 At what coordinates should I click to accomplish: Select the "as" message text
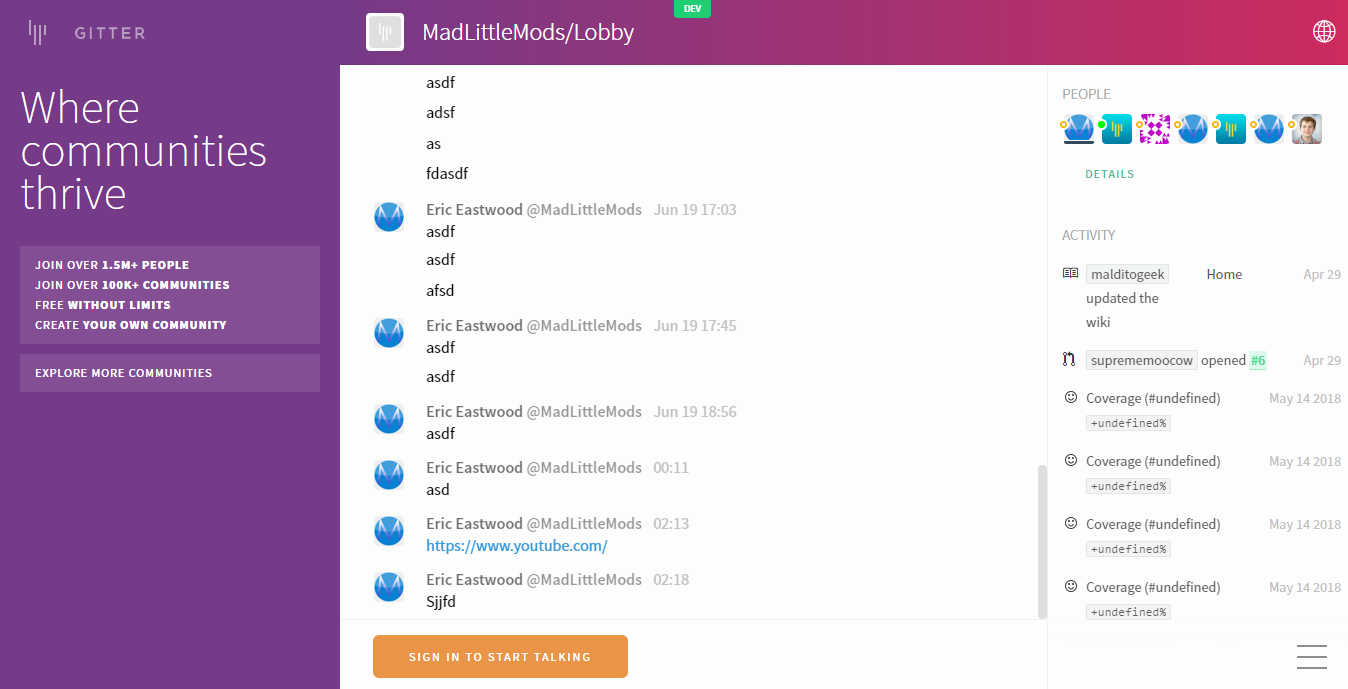click(434, 144)
